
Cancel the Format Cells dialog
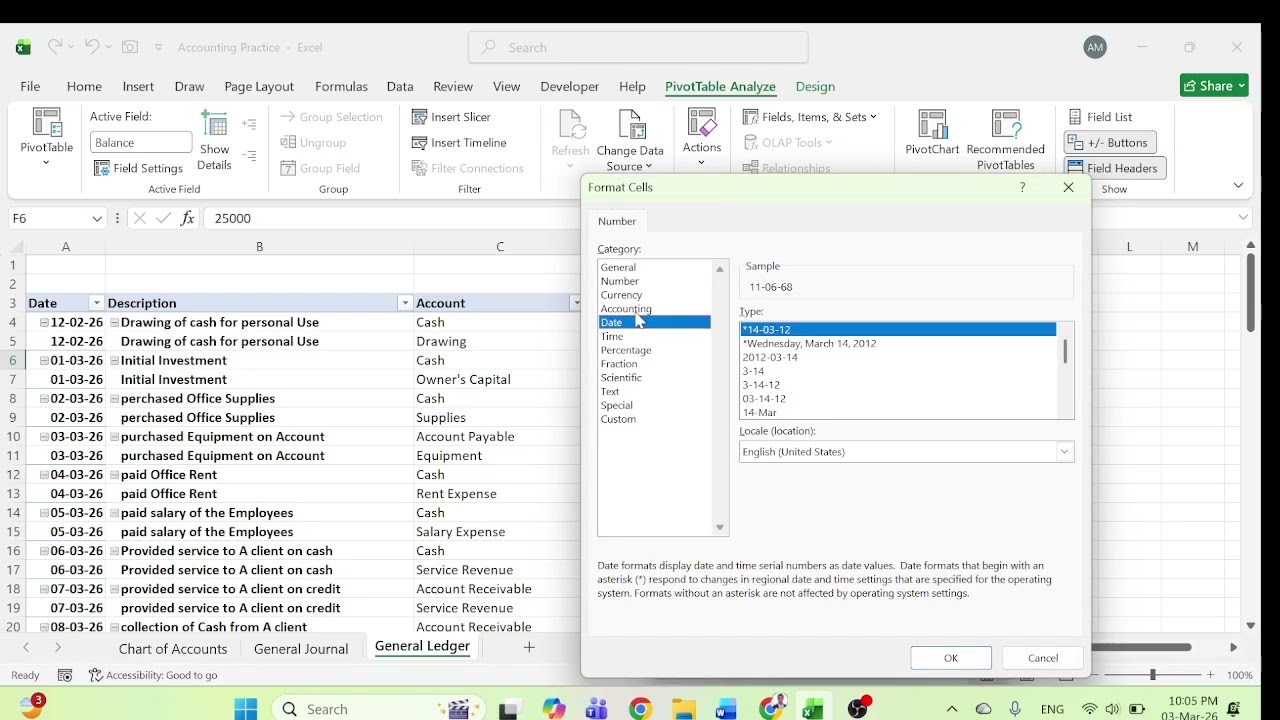click(x=1043, y=658)
